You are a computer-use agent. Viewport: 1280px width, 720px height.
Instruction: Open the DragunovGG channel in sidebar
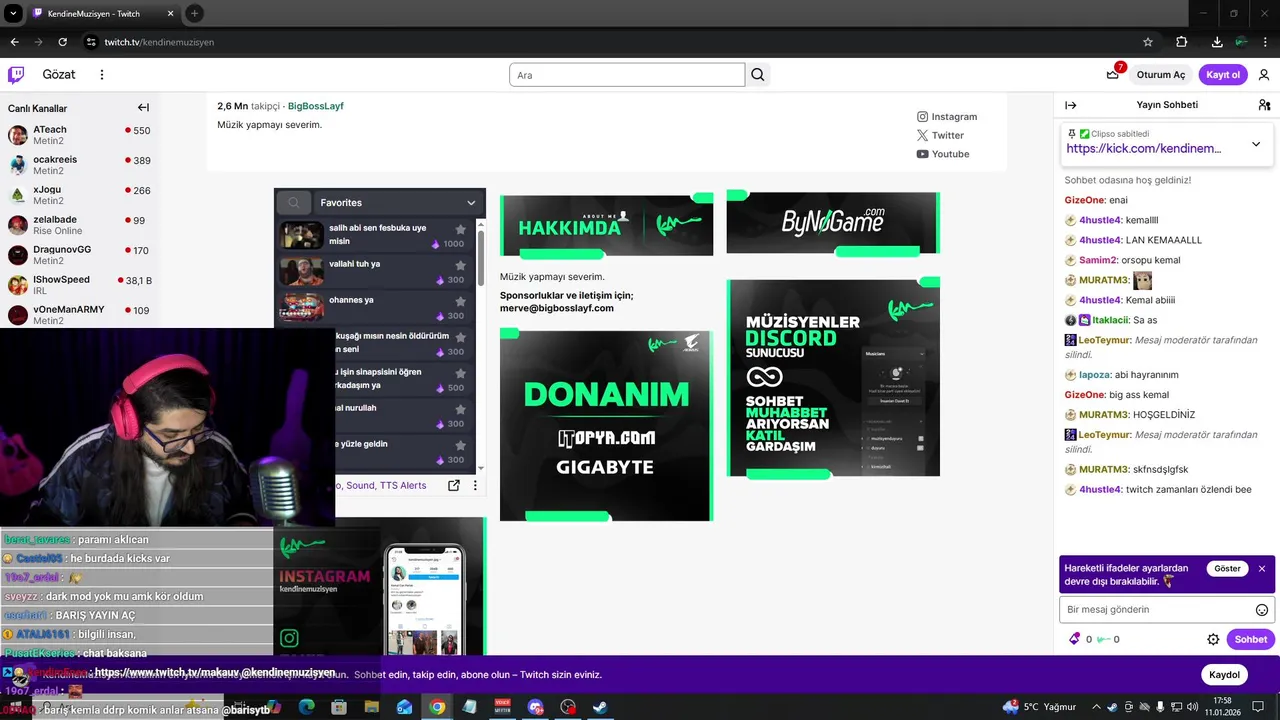pos(78,255)
